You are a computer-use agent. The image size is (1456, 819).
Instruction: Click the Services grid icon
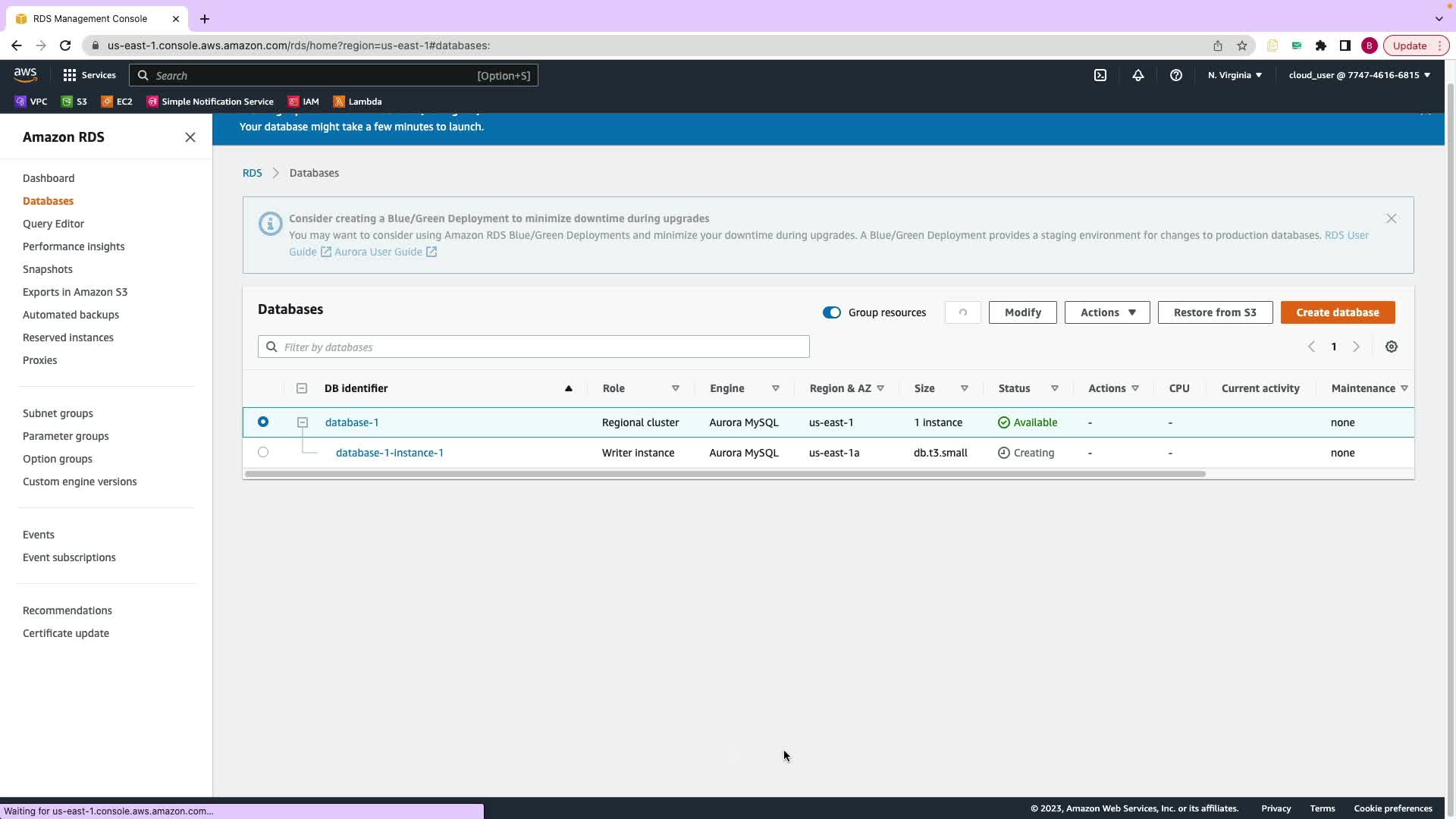click(70, 75)
